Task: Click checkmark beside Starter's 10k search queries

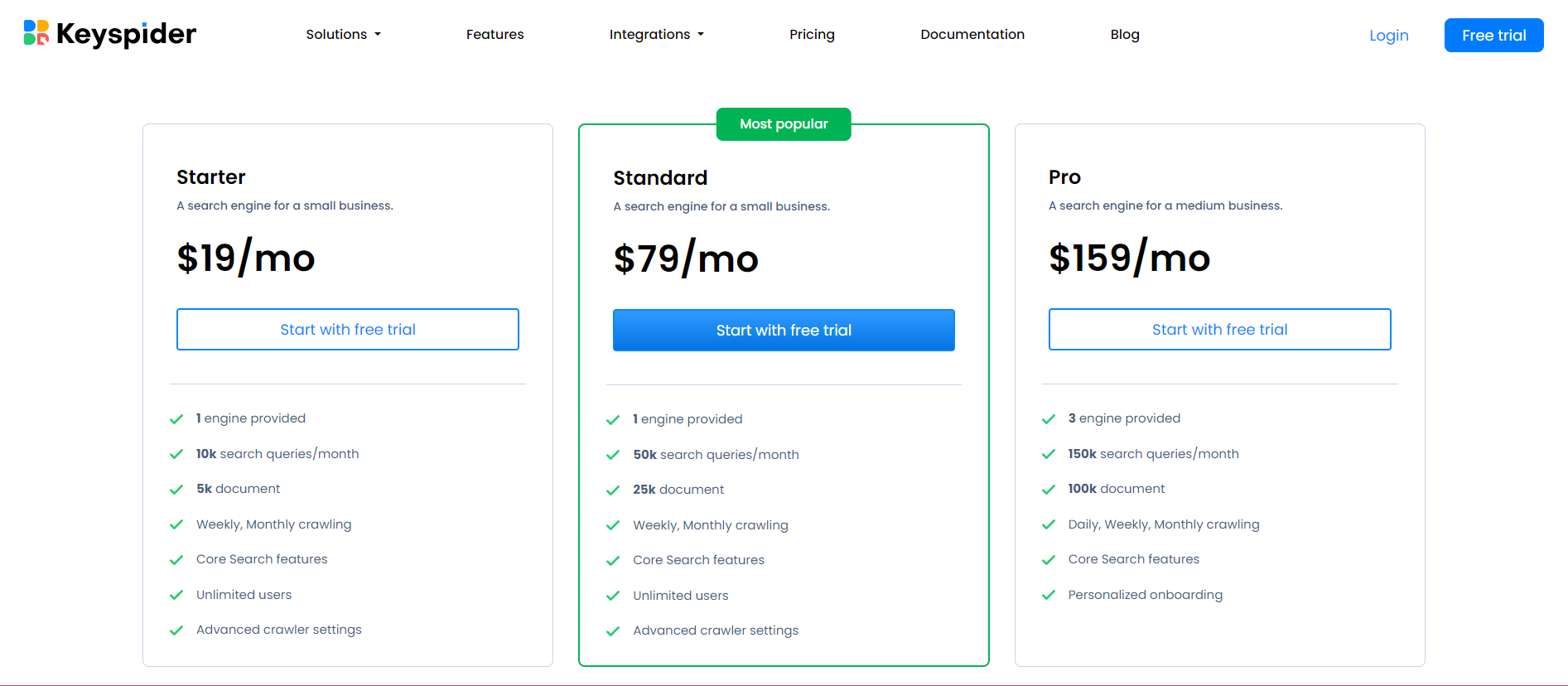Action: (176, 454)
